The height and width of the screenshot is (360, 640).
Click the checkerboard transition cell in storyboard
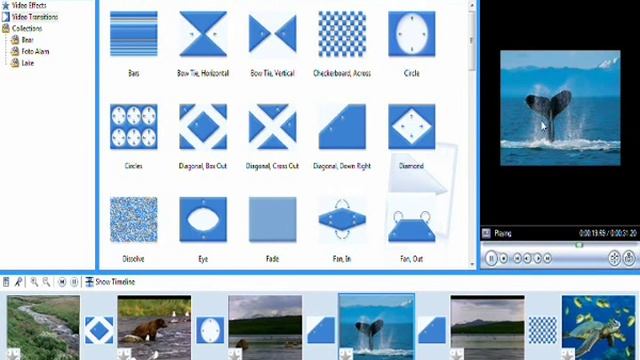pyautogui.click(x=543, y=330)
